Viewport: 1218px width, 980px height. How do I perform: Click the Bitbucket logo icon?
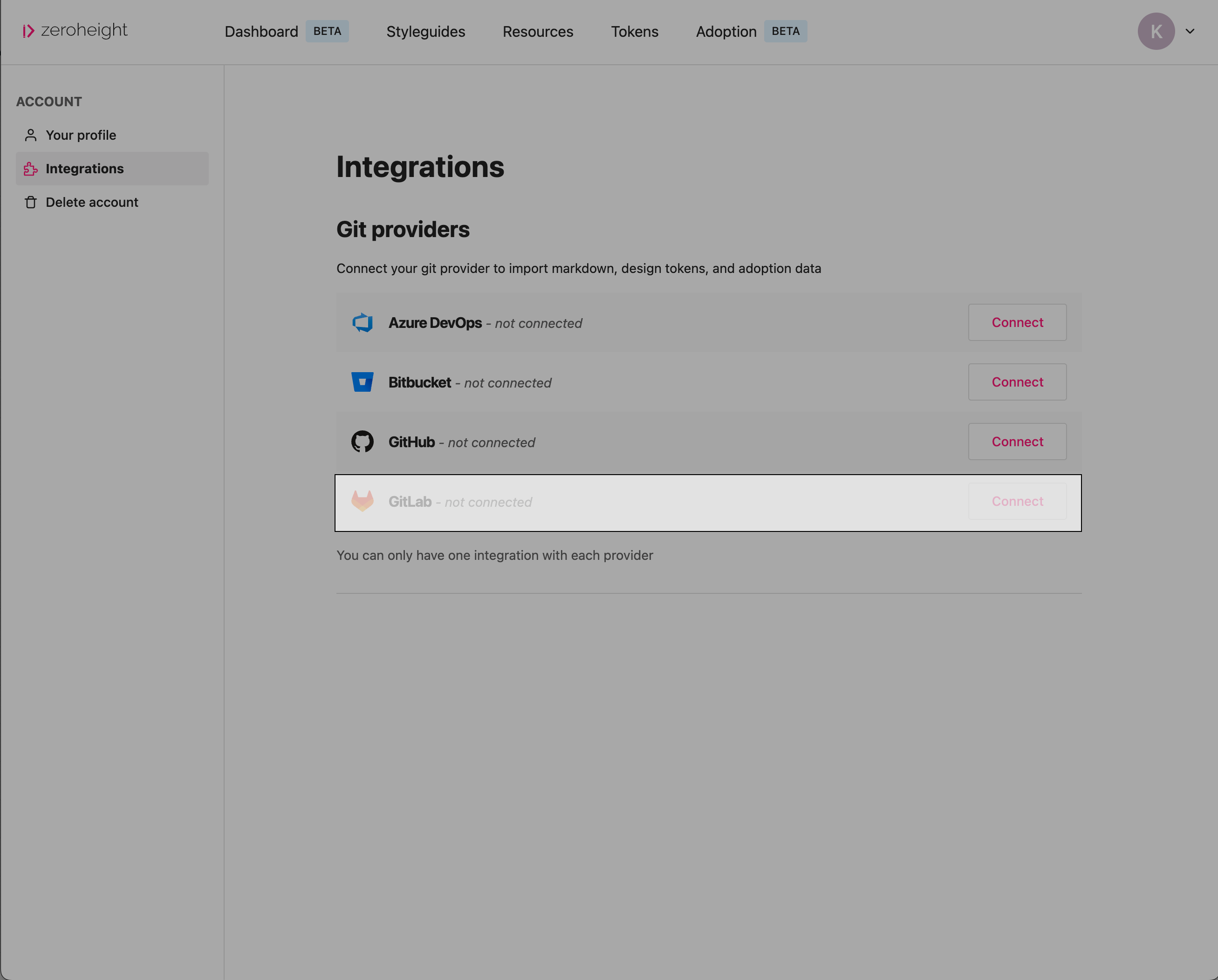coord(362,382)
